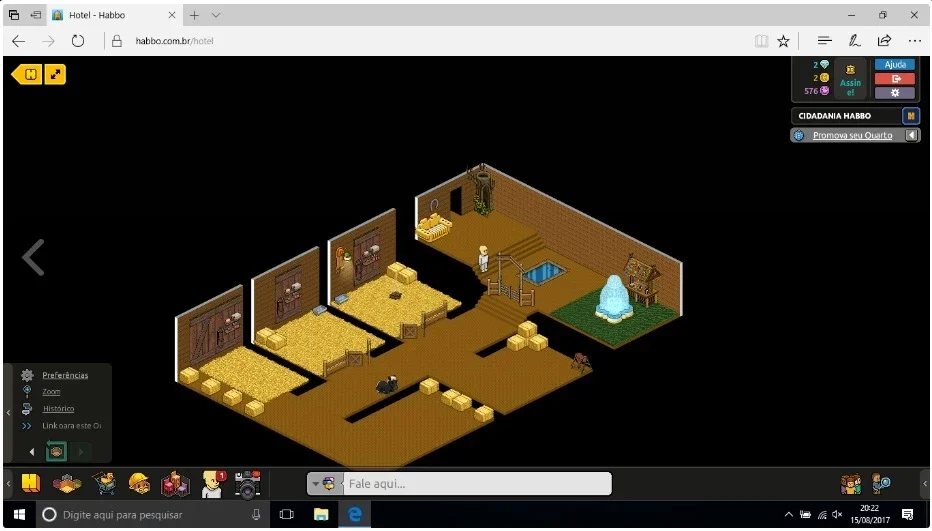Image resolution: width=932 pixels, height=531 pixels.
Task: Expand the friends bar right arrow
Action: 924,484
